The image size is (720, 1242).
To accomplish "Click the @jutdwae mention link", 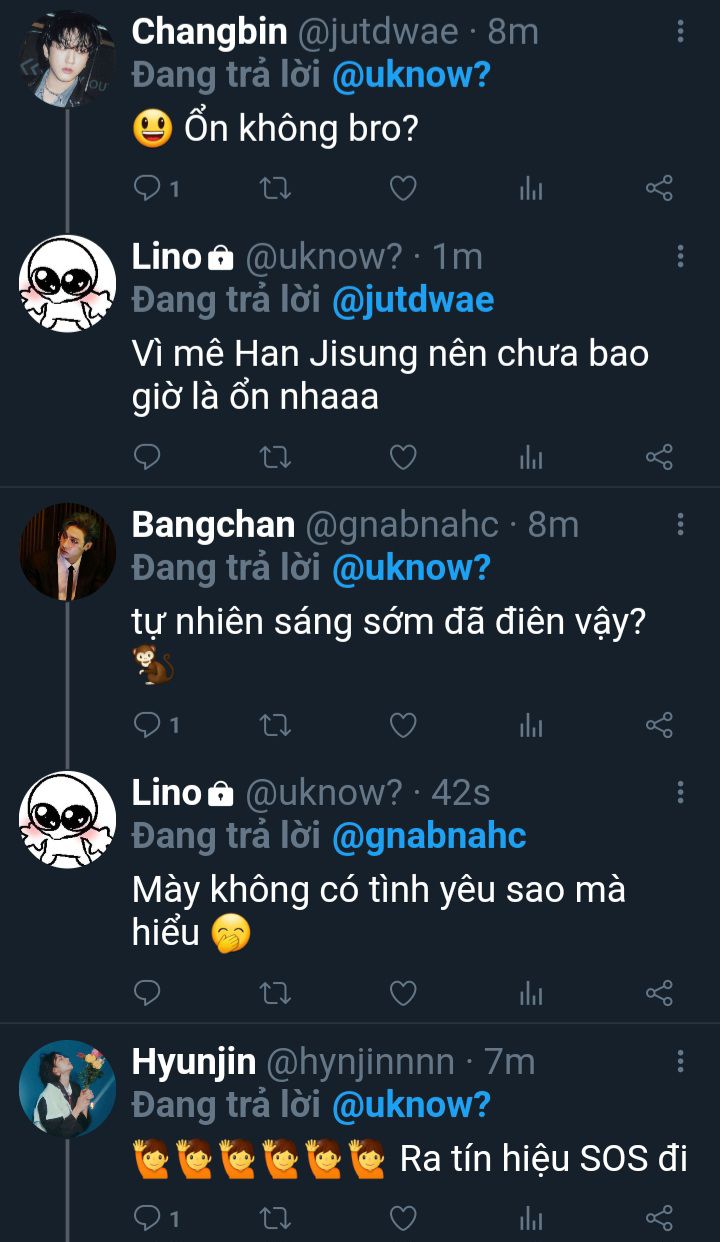I will click(x=412, y=300).
